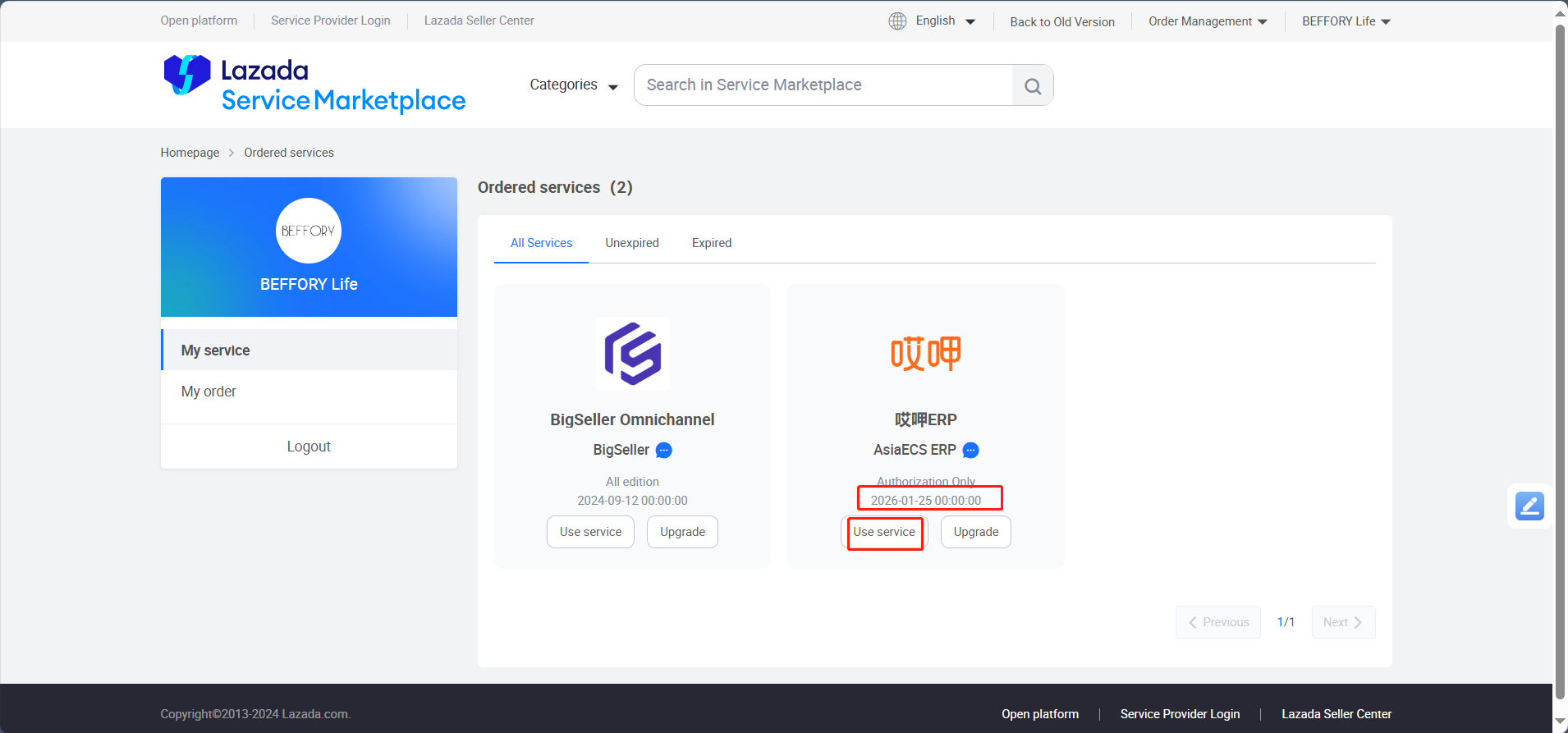This screenshot has height=733, width=1568.
Task: Focus the Search in Service Marketplace field
Action: tap(823, 85)
